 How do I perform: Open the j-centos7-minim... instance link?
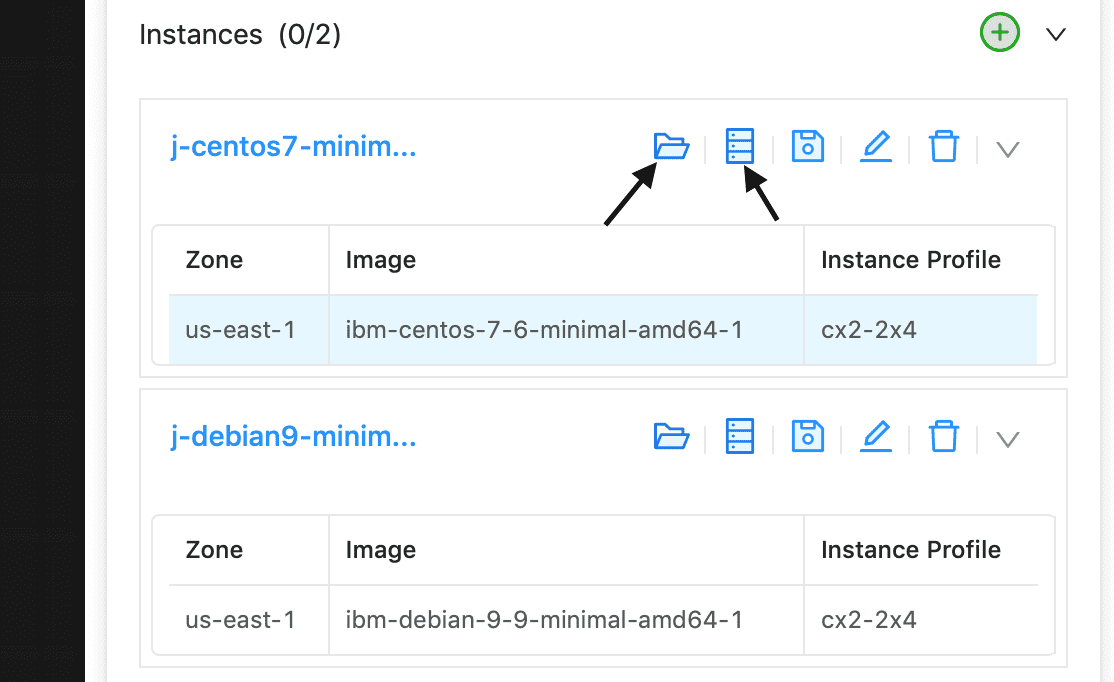pyautogui.click(x=293, y=146)
